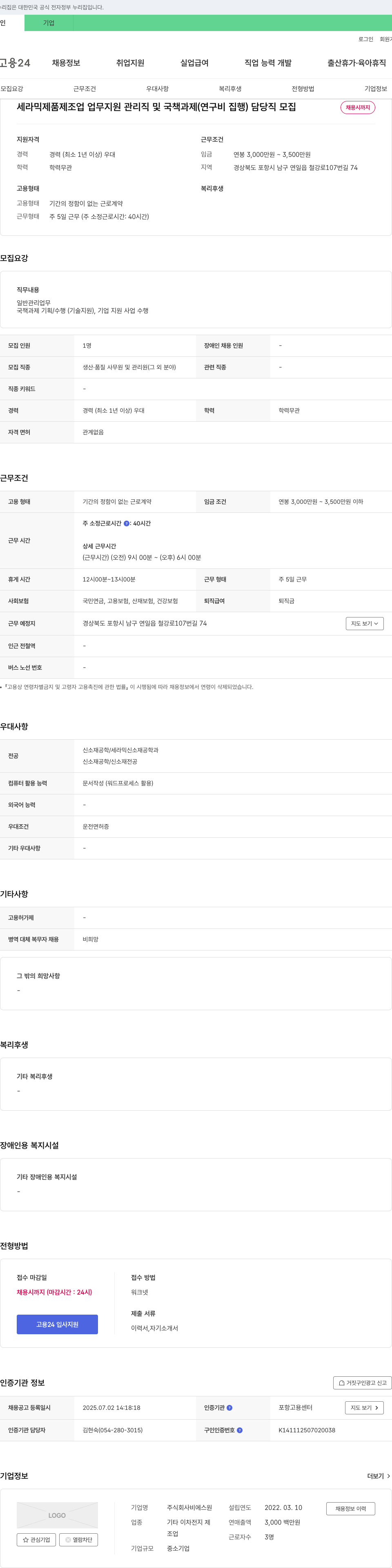Jump to the 복리후생 section tab
This screenshot has height=1568, width=392.
point(230,89)
